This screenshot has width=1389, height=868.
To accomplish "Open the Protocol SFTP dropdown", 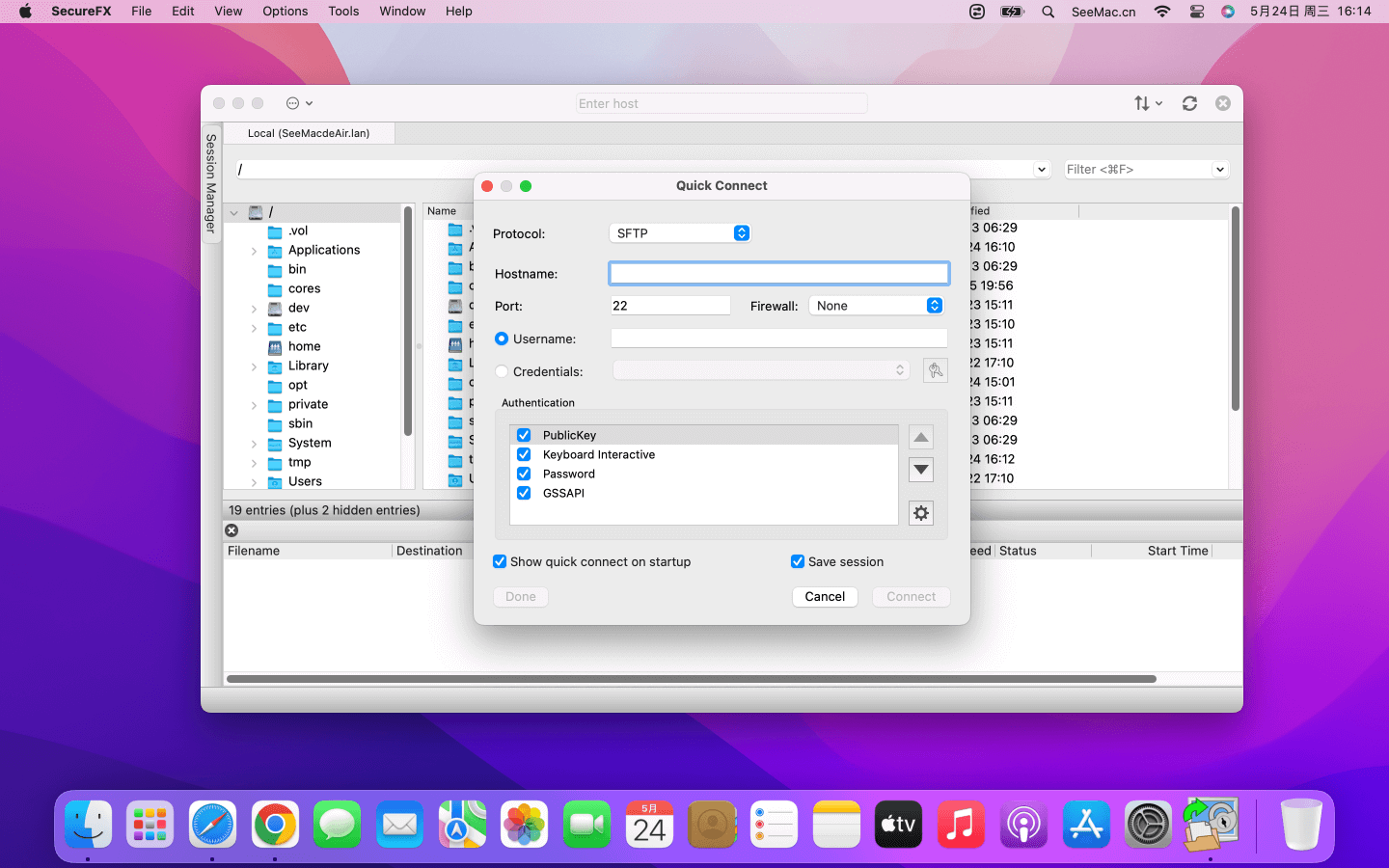I will pyautogui.click(x=680, y=233).
